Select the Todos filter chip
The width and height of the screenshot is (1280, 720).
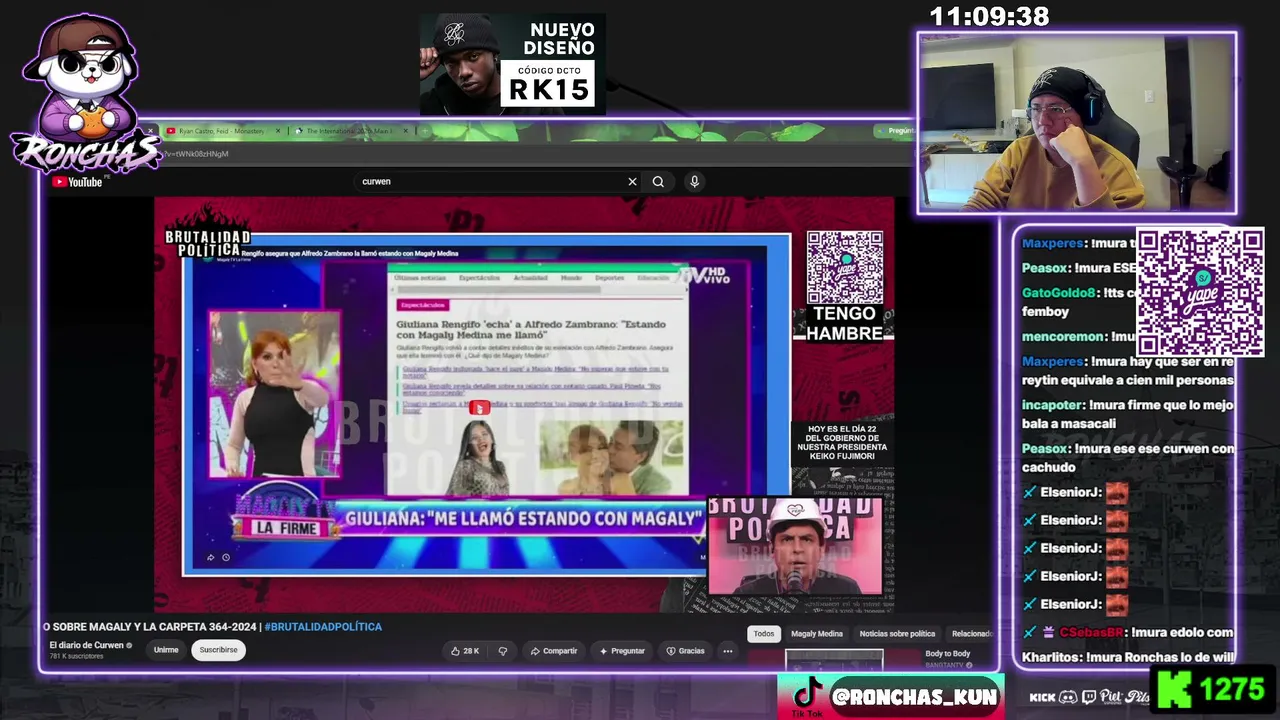click(764, 634)
